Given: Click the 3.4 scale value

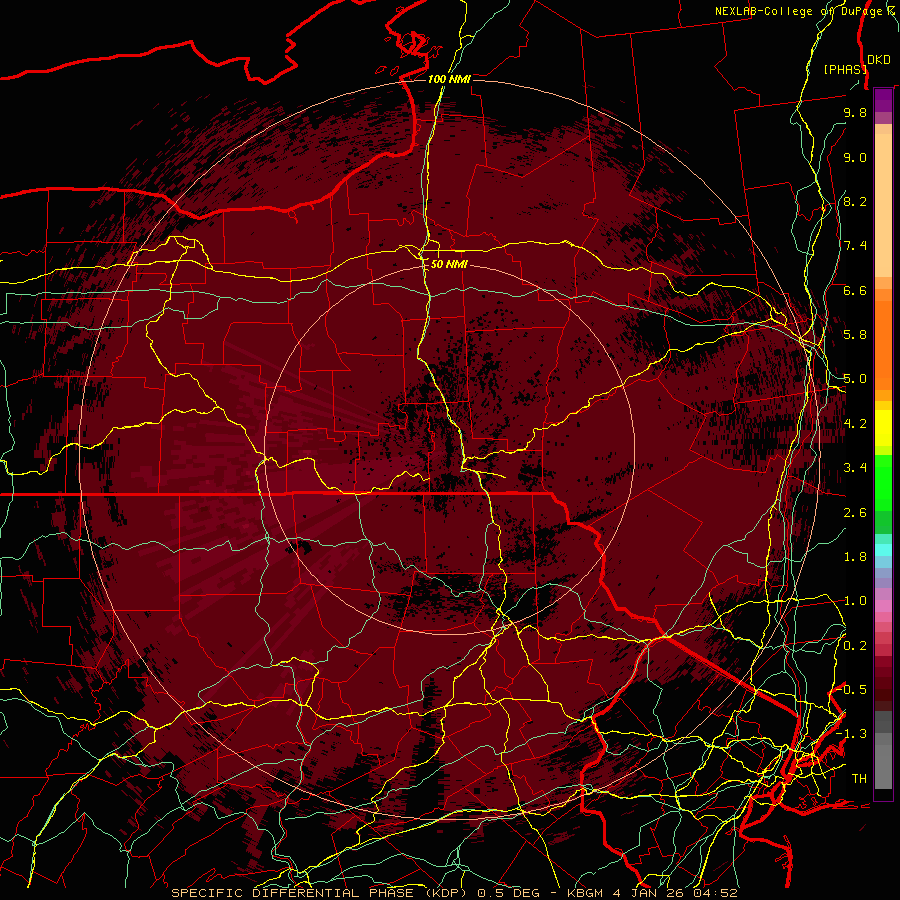Looking at the screenshot, I should pos(855,468).
